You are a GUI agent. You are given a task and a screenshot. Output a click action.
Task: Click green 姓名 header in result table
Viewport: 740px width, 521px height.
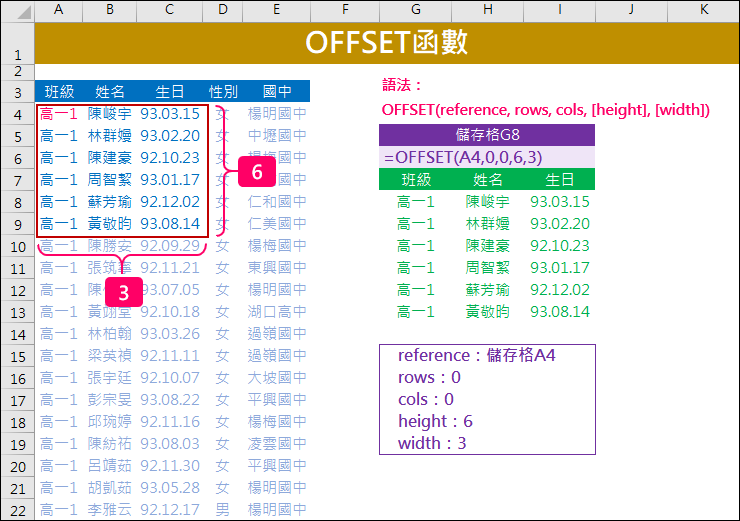point(488,180)
